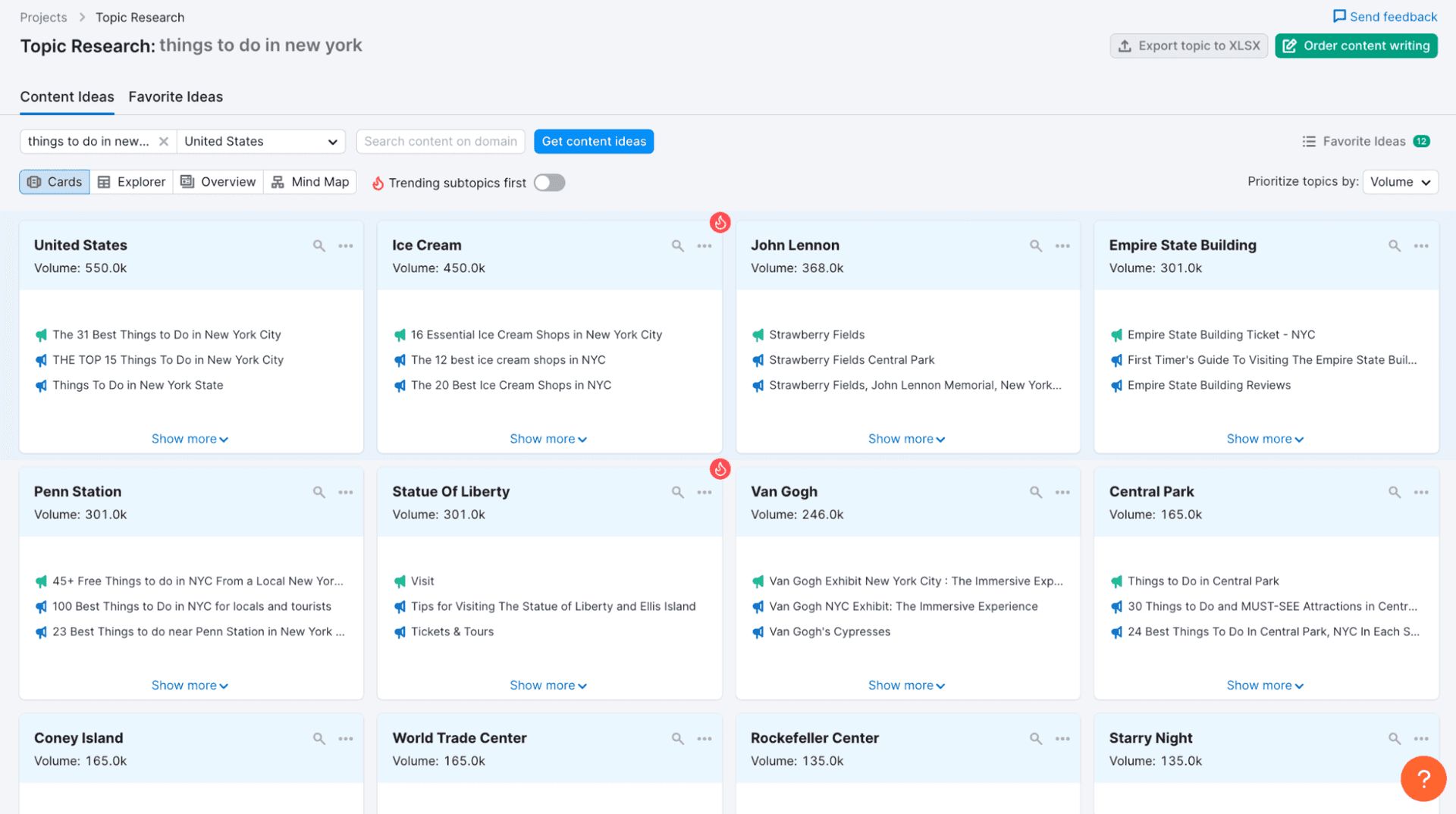Click Export topic to XLSX button
Image resolution: width=1456 pixels, height=814 pixels.
[x=1188, y=45]
